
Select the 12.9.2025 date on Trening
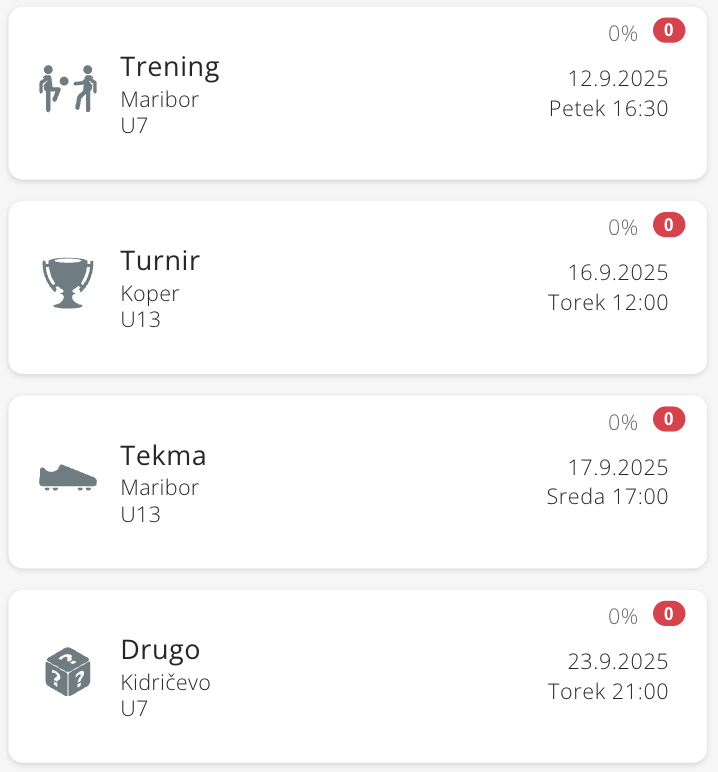coord(618,79)
